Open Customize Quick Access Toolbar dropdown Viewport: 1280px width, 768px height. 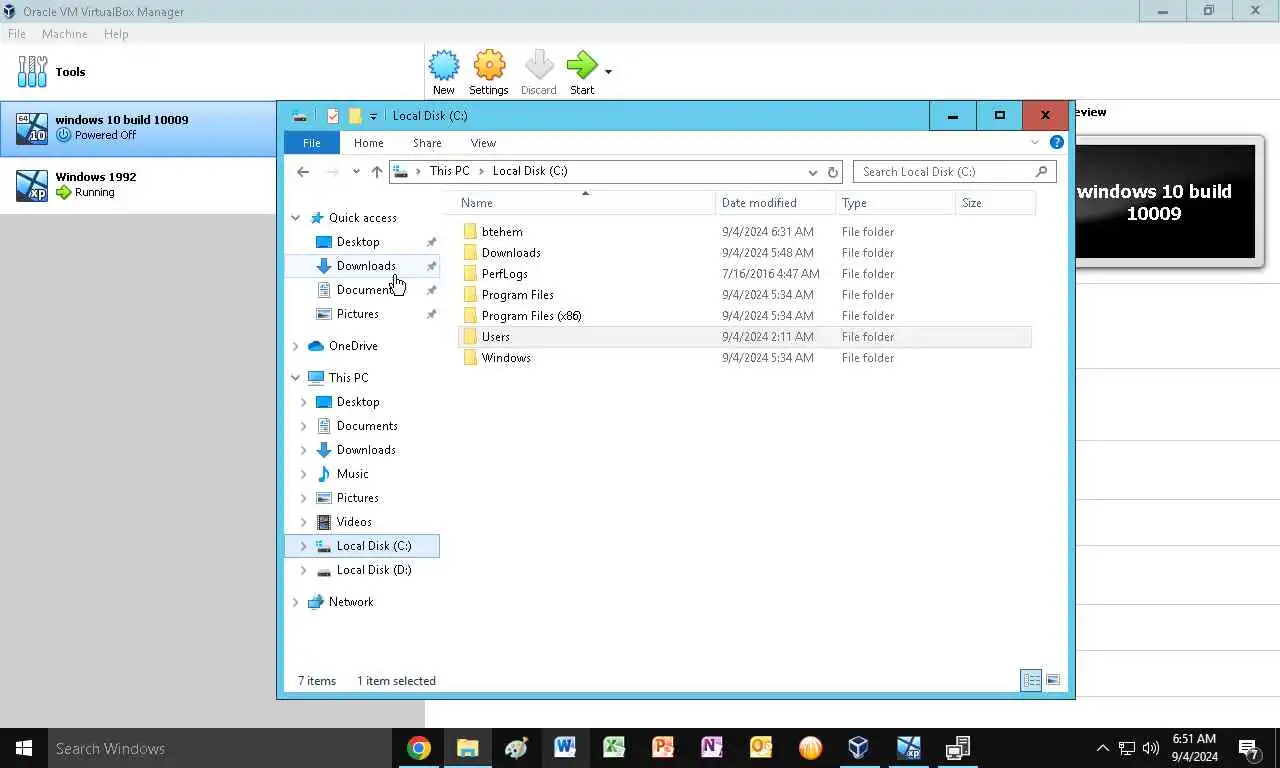pyautogui.click(x=373, y=117)
